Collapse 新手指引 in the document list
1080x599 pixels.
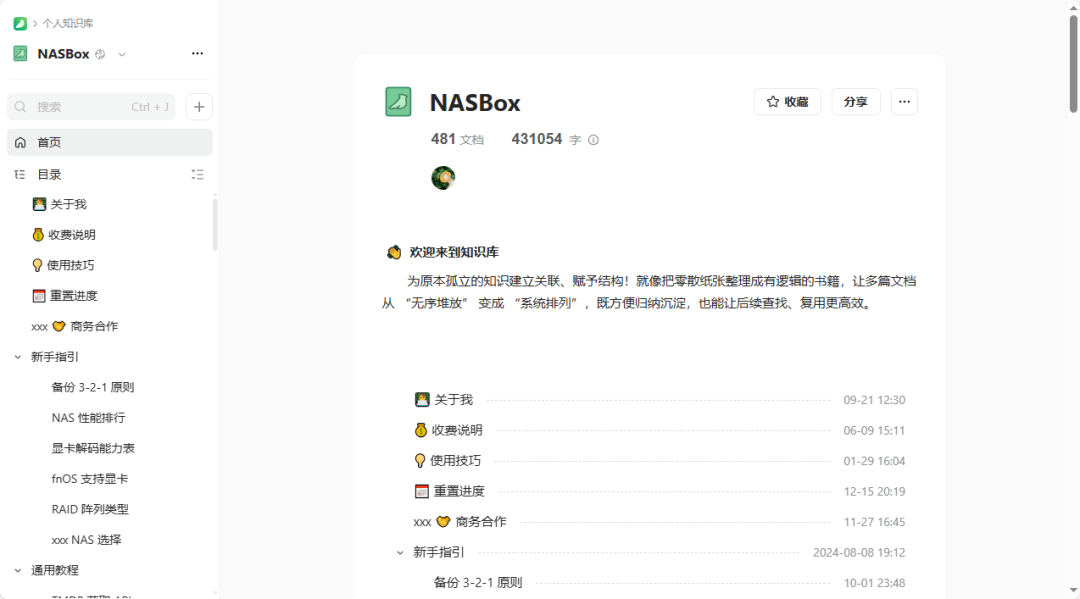tap(401, 551)
